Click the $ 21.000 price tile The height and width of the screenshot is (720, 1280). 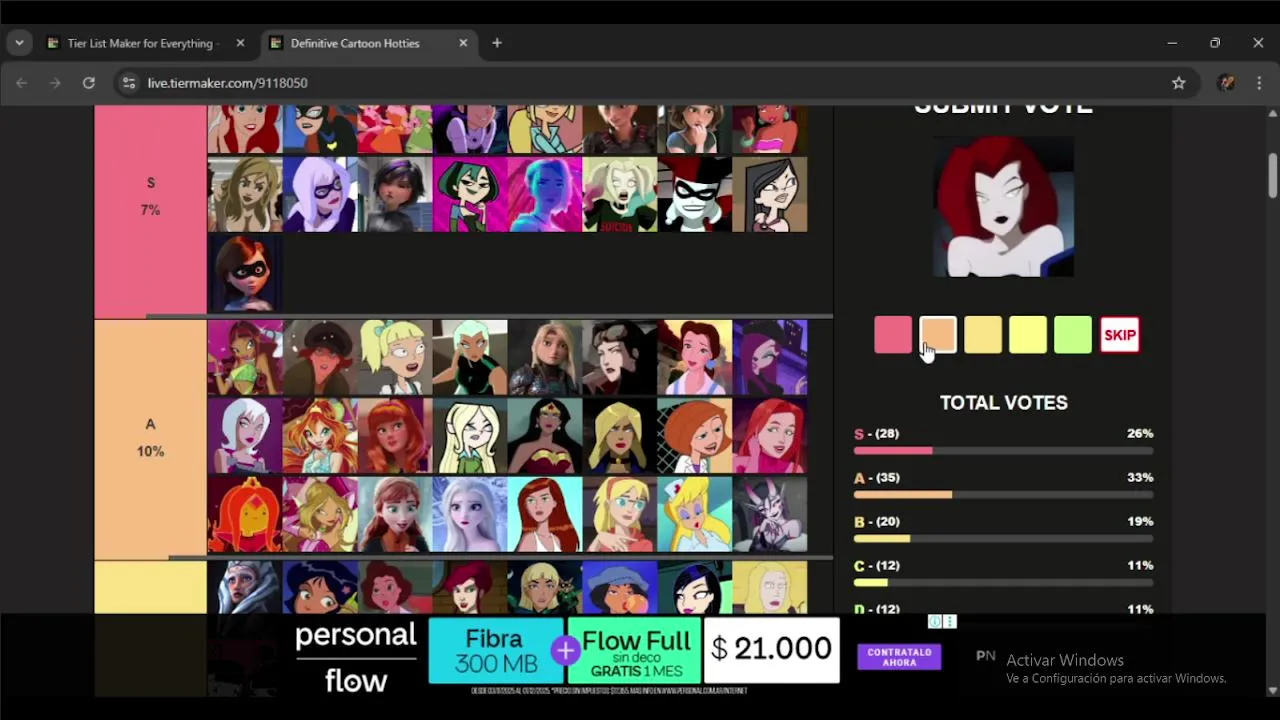click(x=772, y=650)
